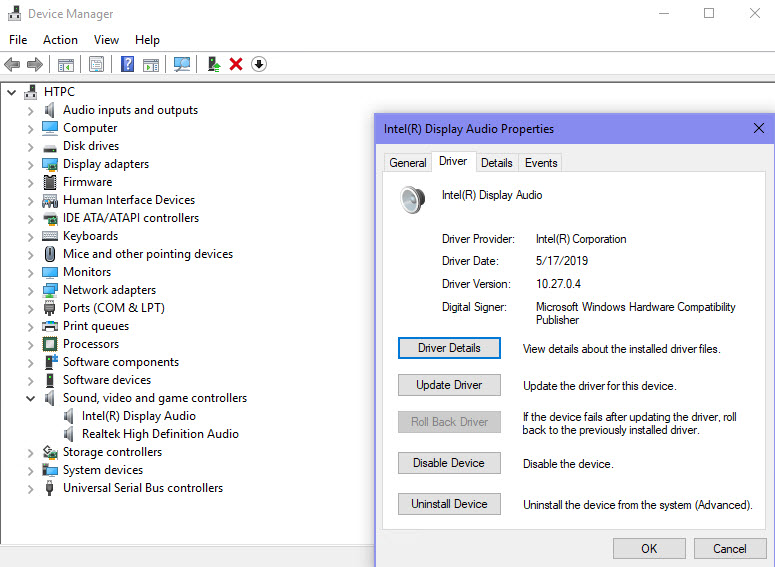Expand the Keyboards chevron
The width and height of the screenshot is (775, 567).
30,237
